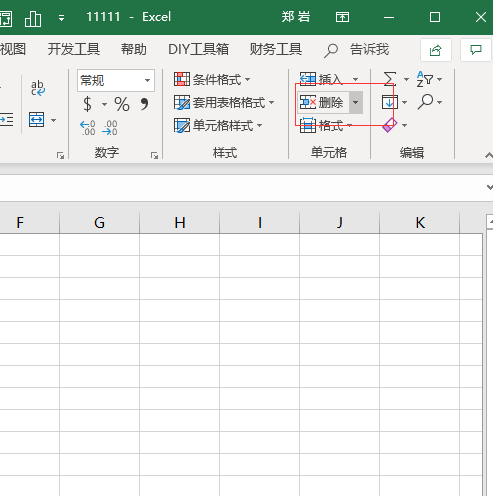493x496 pixels.
Task: Switch to the 开发工具 tab
Action: coord(74,49)
